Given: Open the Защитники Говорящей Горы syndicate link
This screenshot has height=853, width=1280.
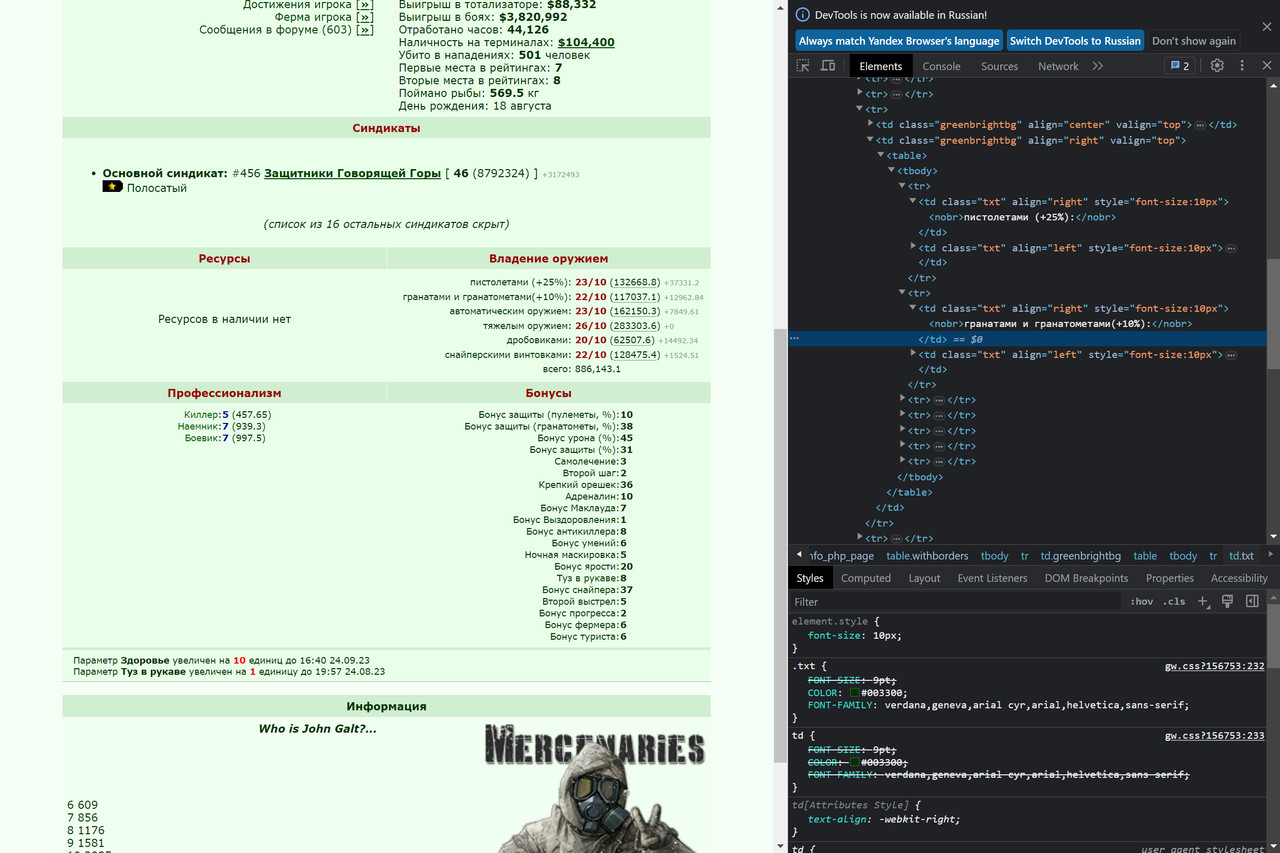Looking at the screenshot, I should pyautogui.click(x=352, y=173).
